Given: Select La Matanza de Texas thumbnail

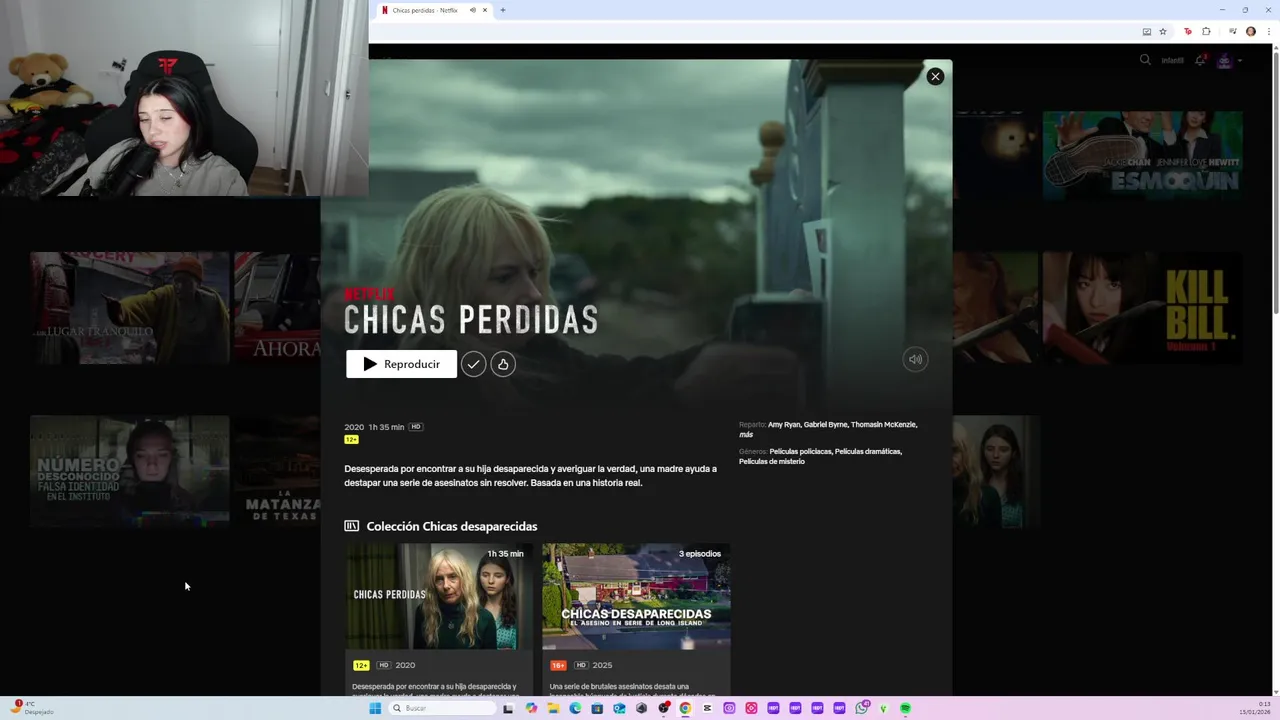Looking at the screenshot, I should tap(277, 470).
